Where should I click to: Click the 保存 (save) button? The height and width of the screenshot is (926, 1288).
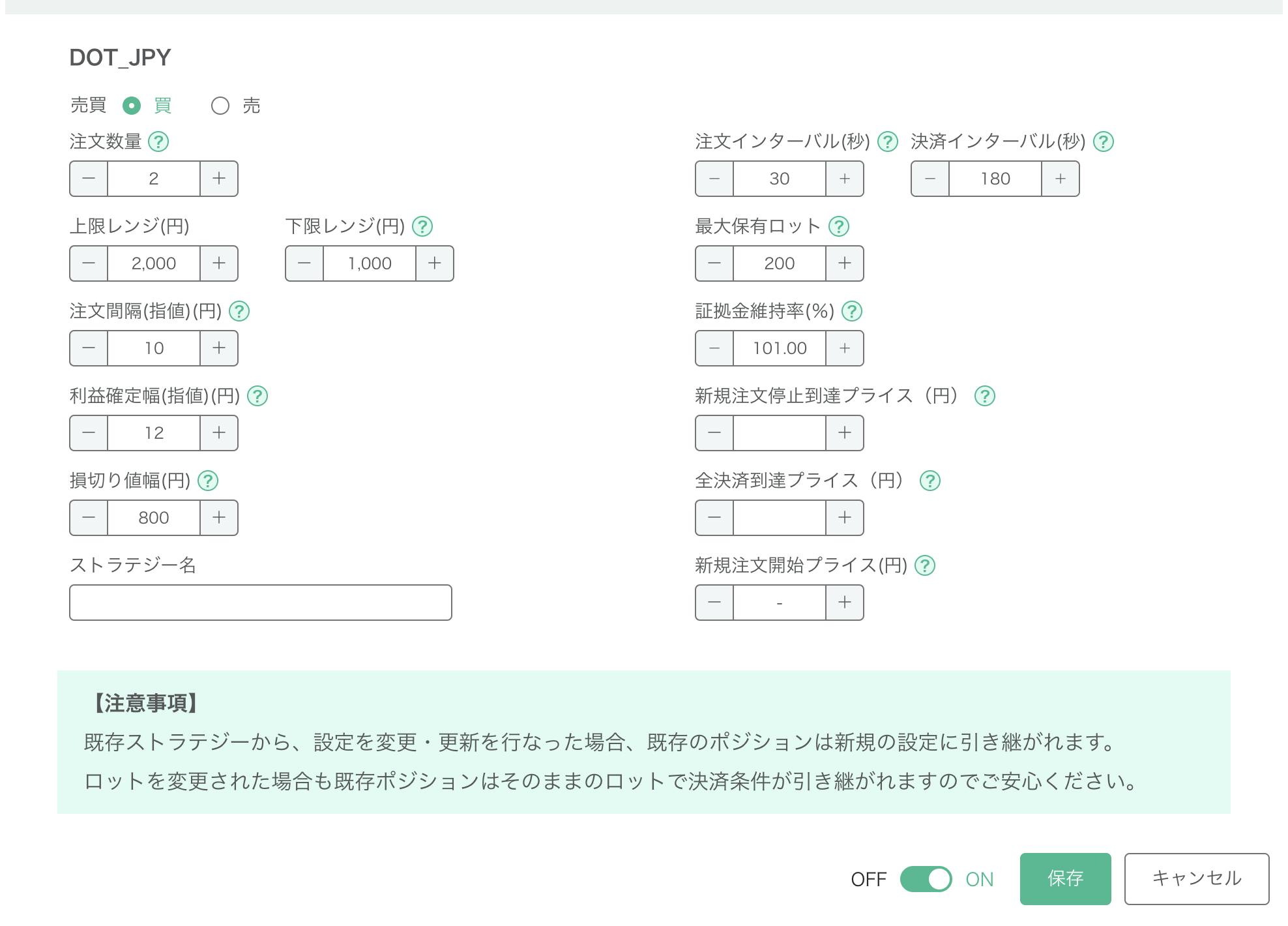(x=1065, y=879)
